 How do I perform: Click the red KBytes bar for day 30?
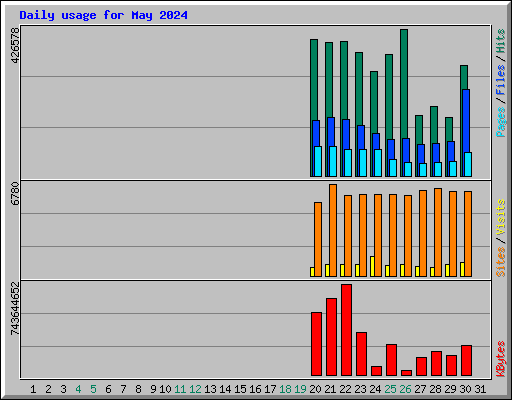point(466,361)
